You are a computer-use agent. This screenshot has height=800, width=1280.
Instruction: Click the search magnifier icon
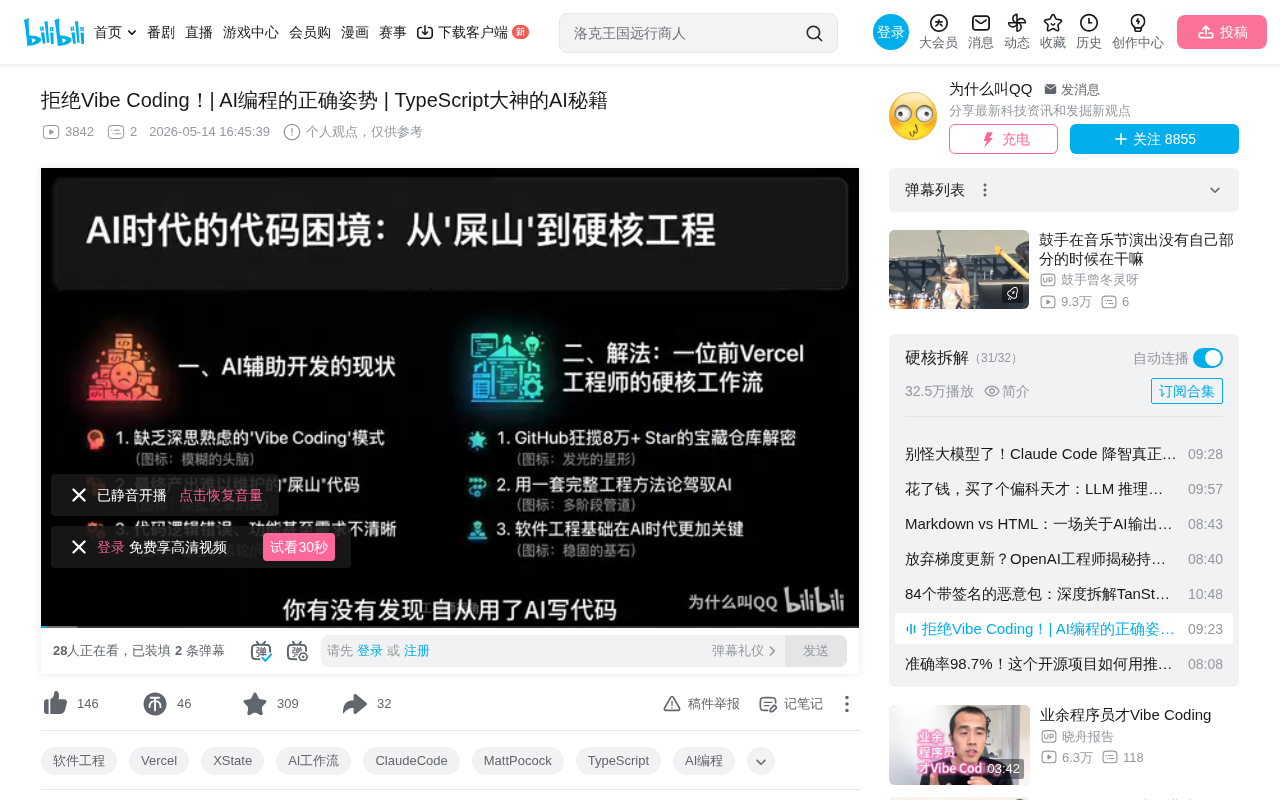point(814,33)
